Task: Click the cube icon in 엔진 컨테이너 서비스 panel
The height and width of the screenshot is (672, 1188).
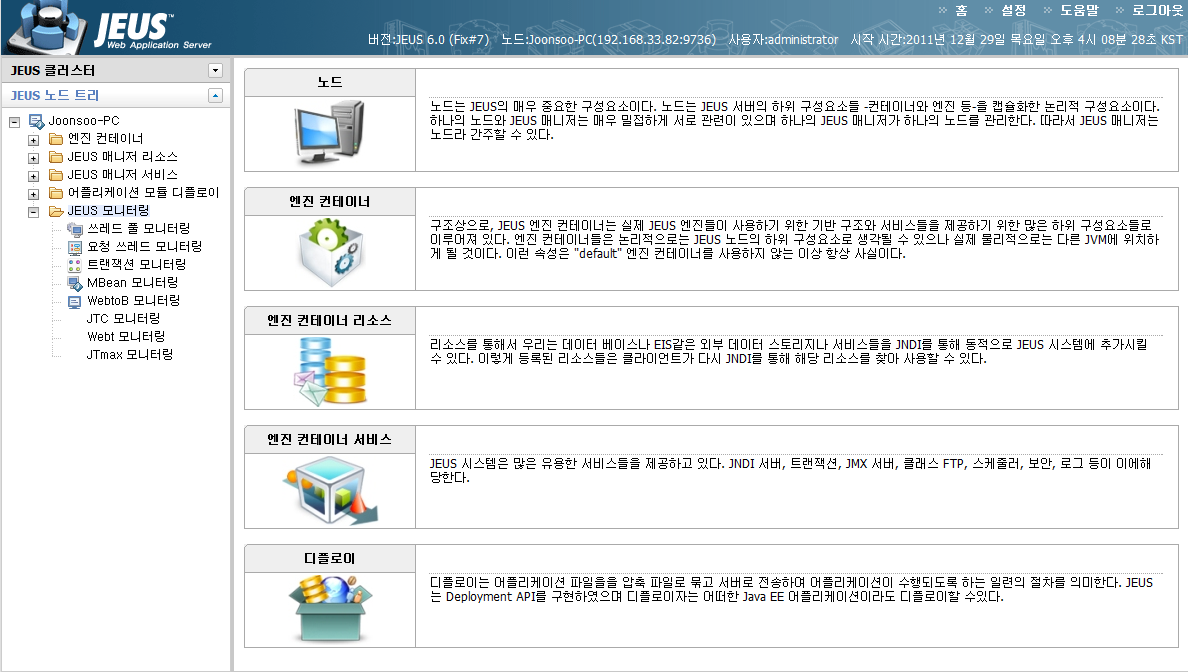Action: tap(329, 489)
